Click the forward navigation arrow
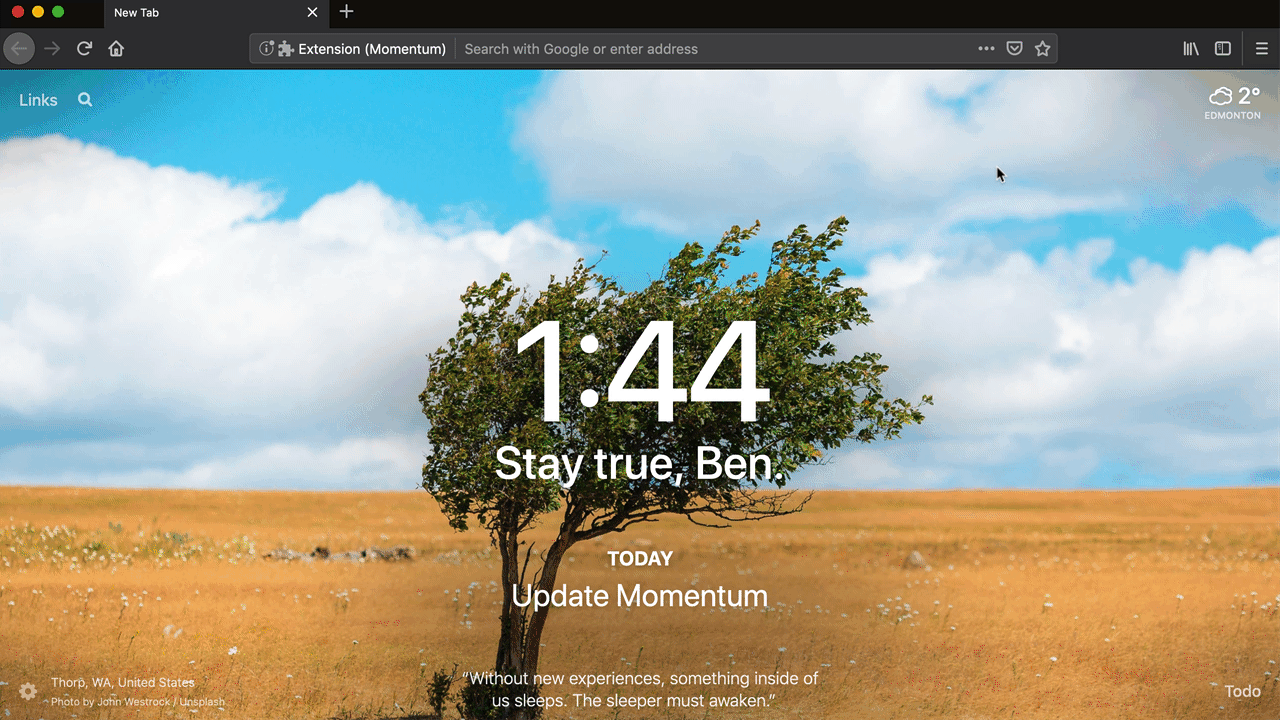 [52, 48]
